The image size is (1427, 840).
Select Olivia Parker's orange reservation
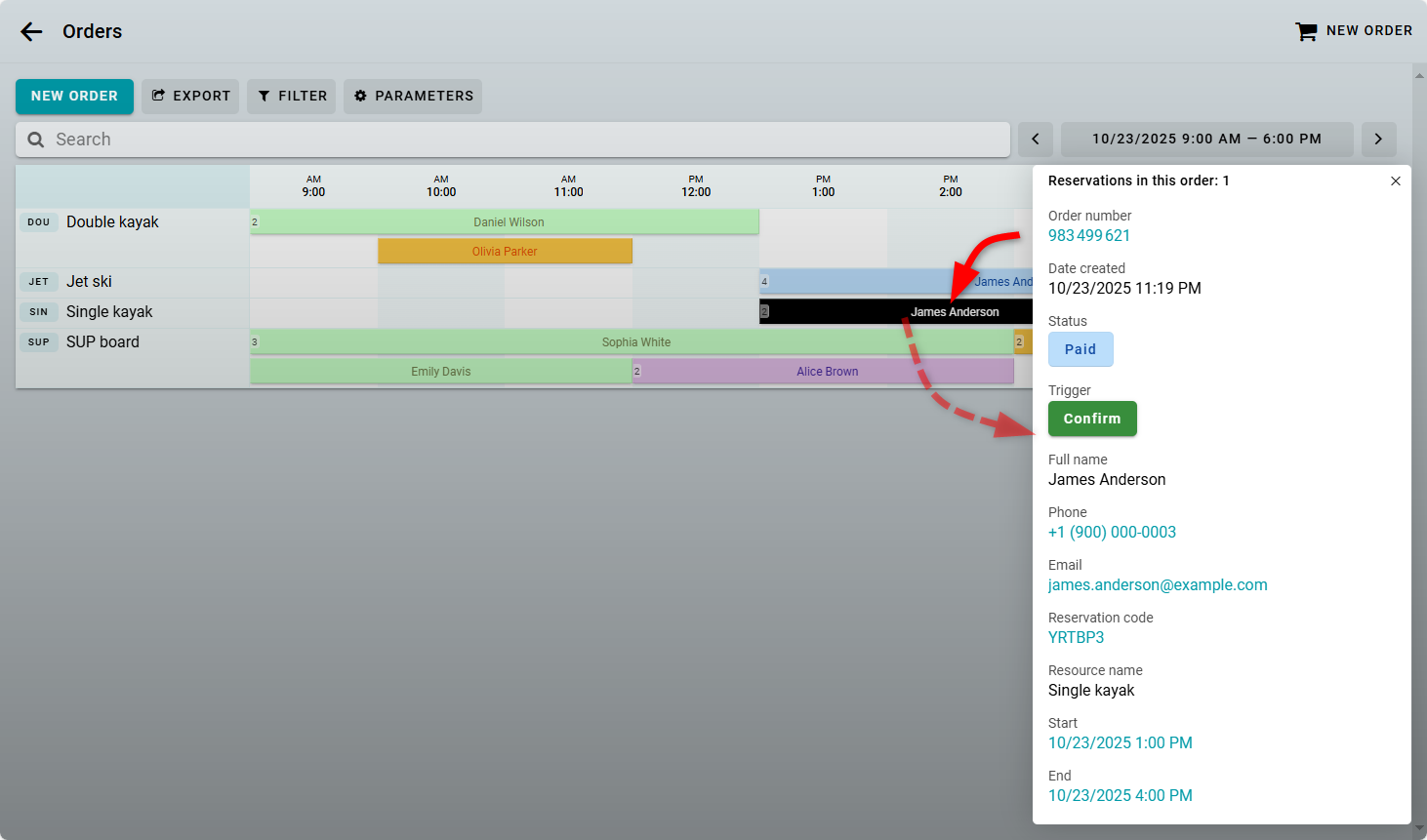[505, 252]
